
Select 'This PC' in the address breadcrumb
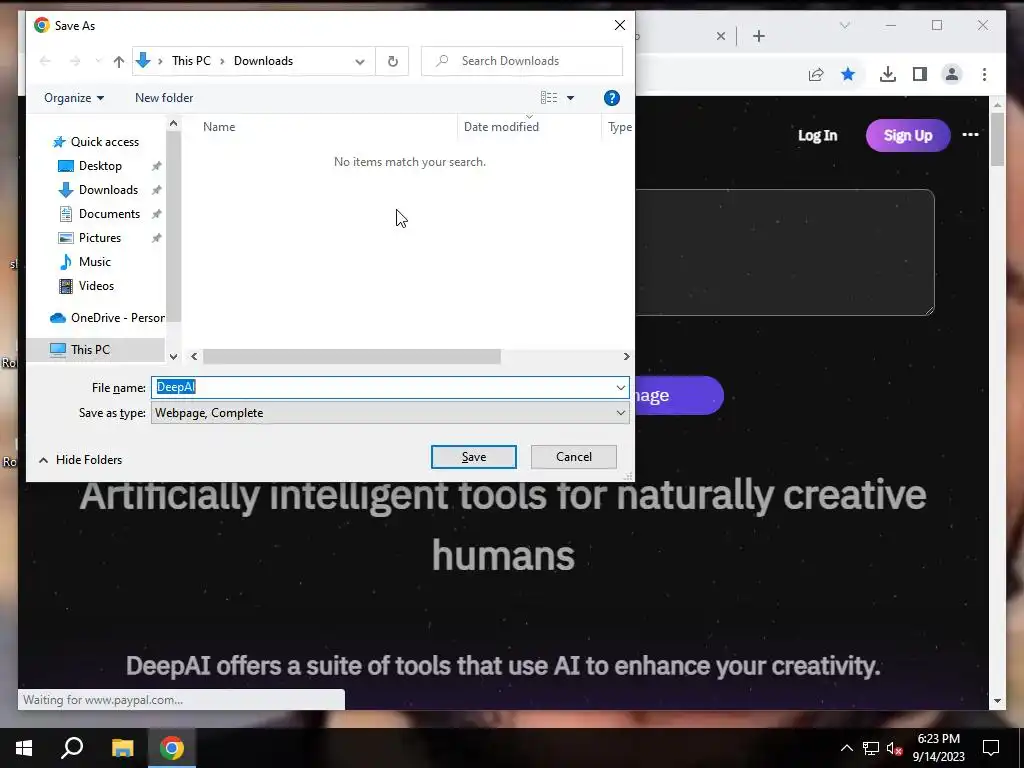pyautogui.click(x=191, y=61)
